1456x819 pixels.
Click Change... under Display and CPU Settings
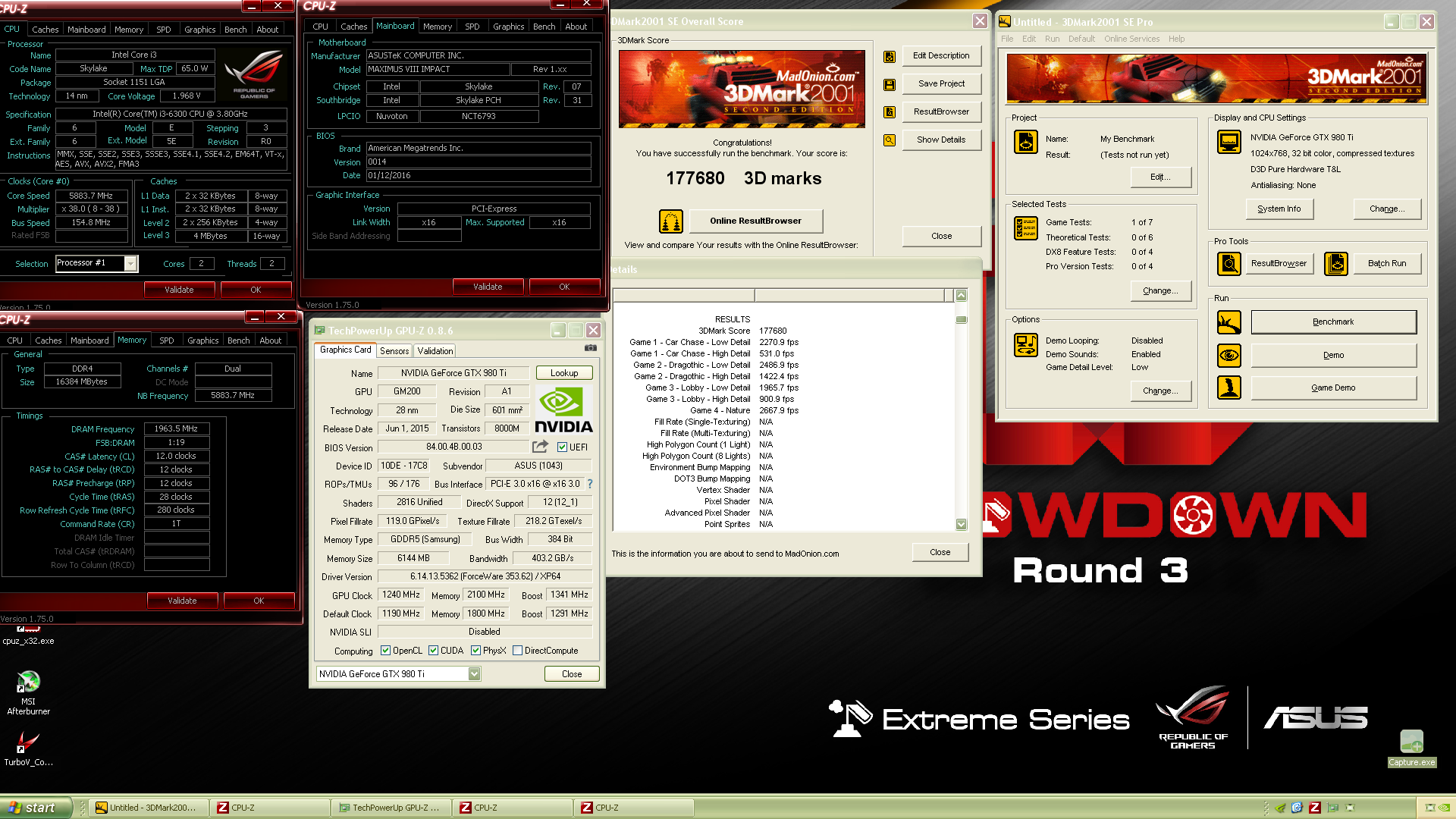click(1387, 209)
